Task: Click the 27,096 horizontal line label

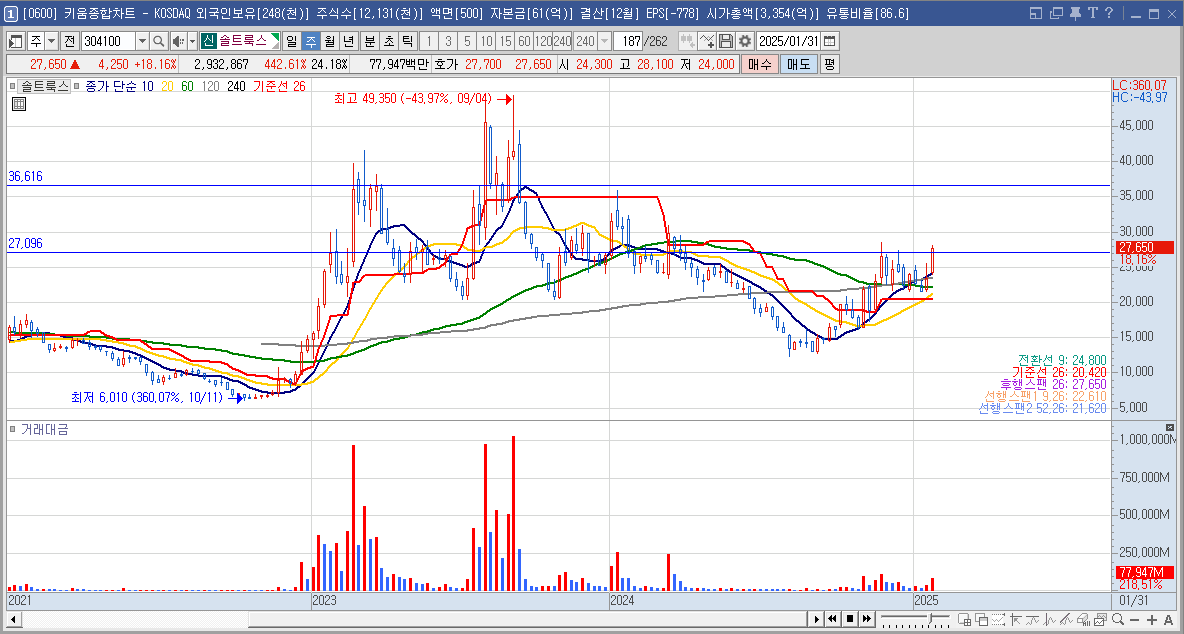Action: click(x=25, y=243)
